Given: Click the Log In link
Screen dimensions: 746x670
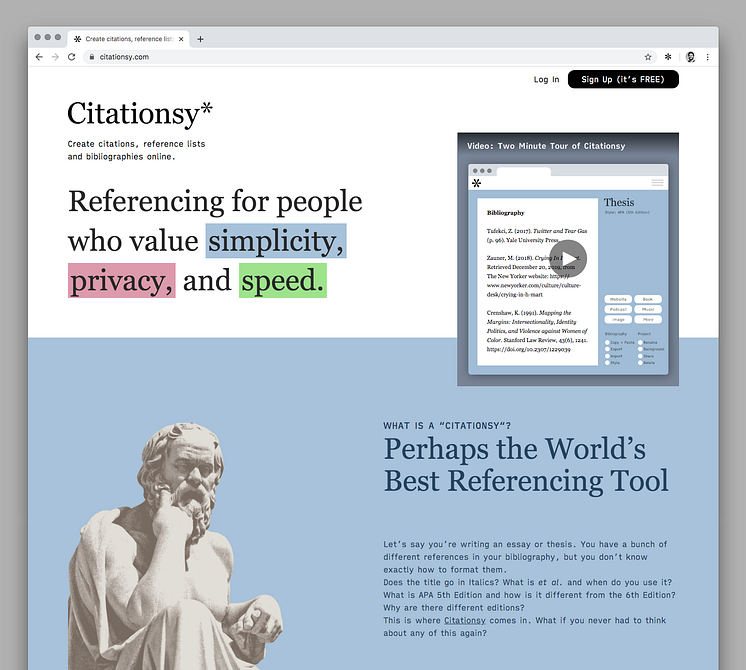Looking at the screenshot, I should tap(546, 79).
